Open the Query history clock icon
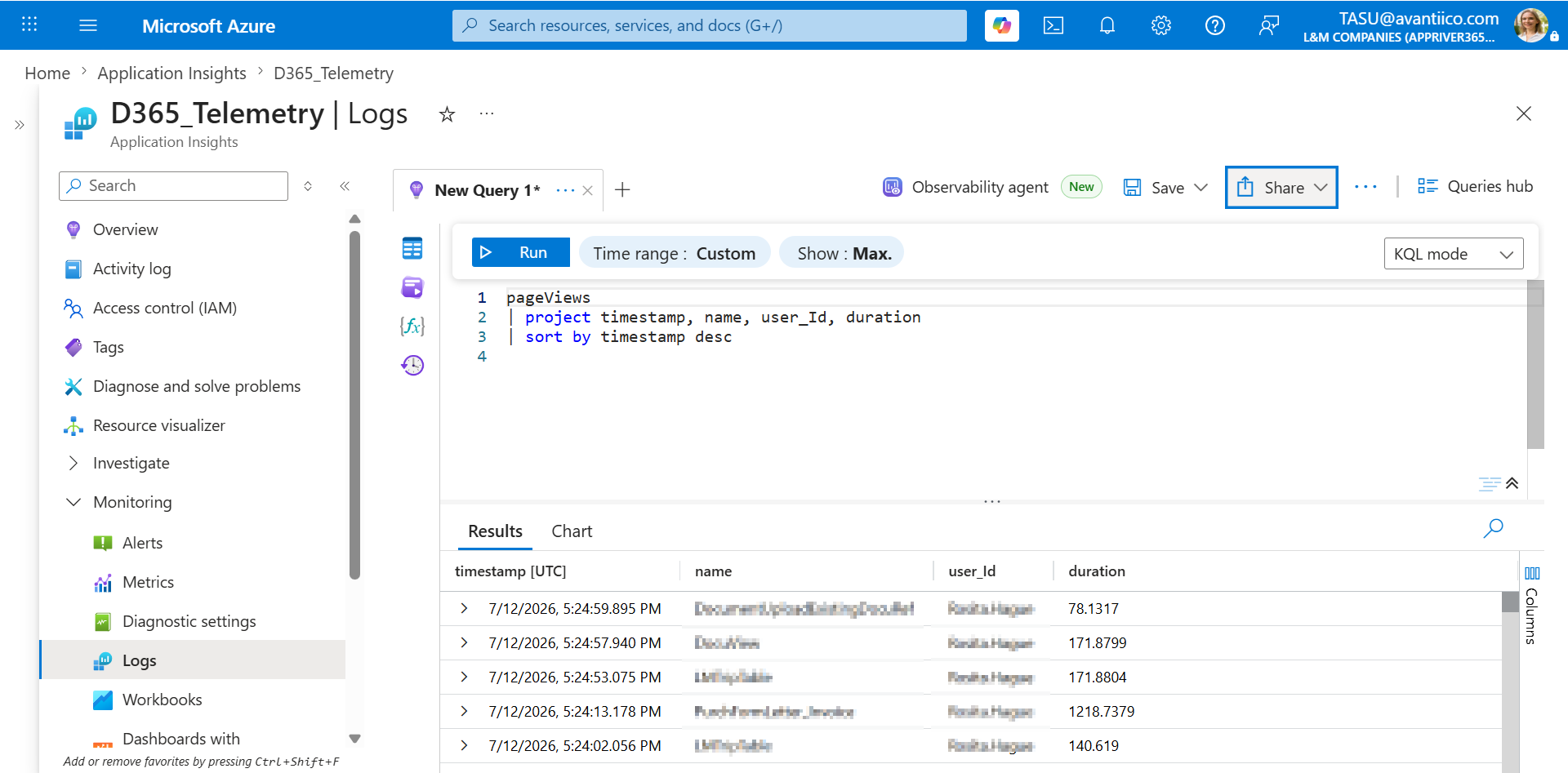The height and width of the screenshot is (773, 1568). click(x=412, y=365)
